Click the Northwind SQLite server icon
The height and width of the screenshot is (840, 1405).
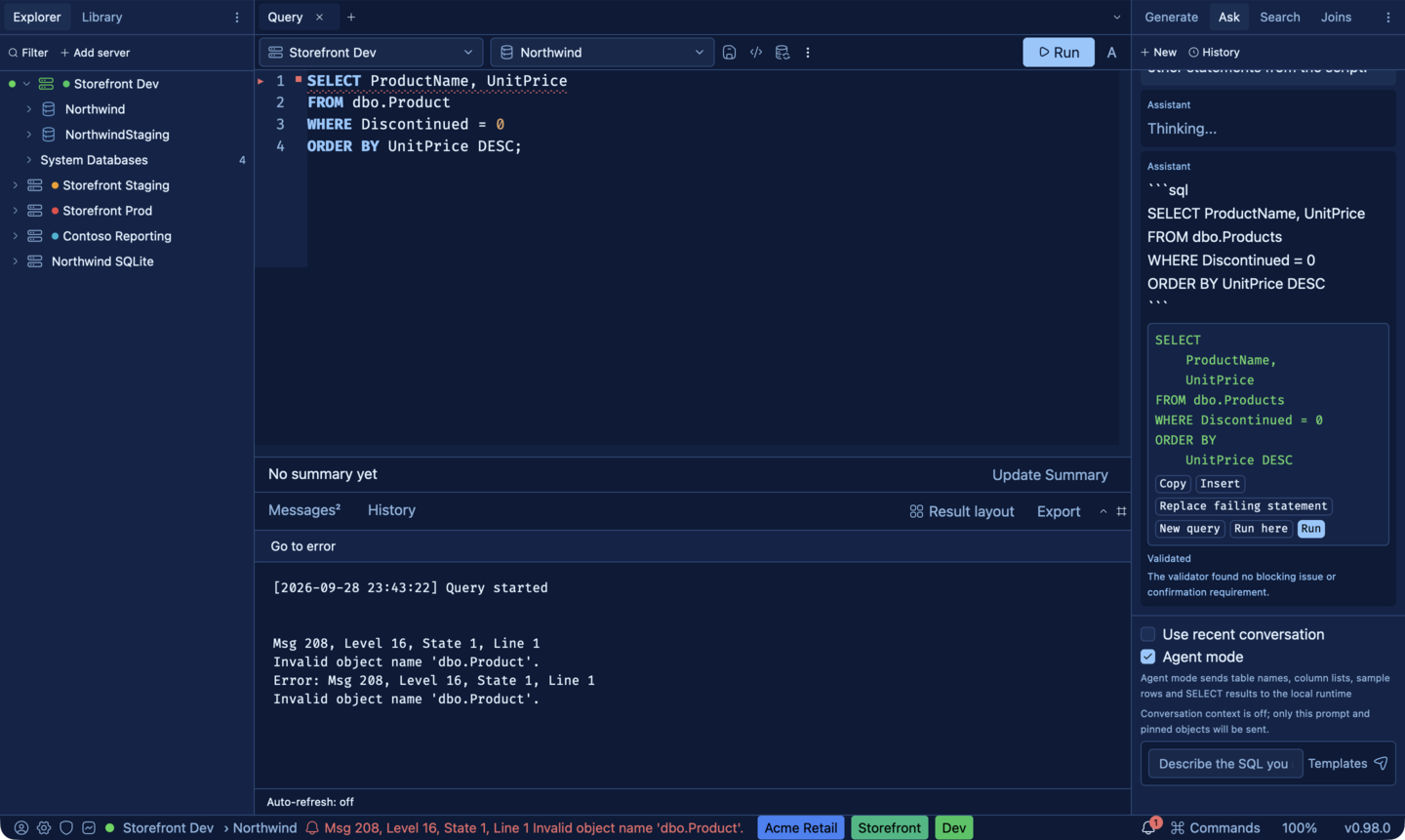point(35,261)
